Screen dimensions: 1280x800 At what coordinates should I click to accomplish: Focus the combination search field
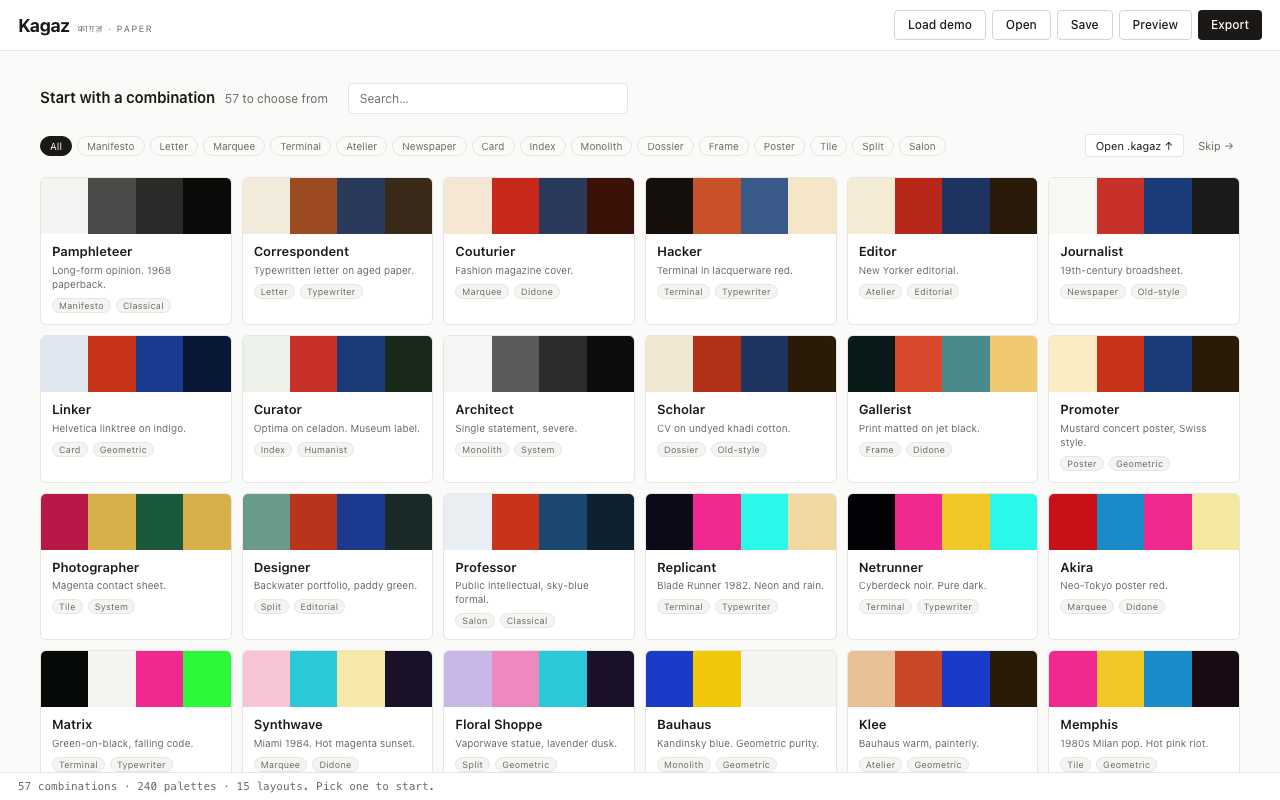487,99
